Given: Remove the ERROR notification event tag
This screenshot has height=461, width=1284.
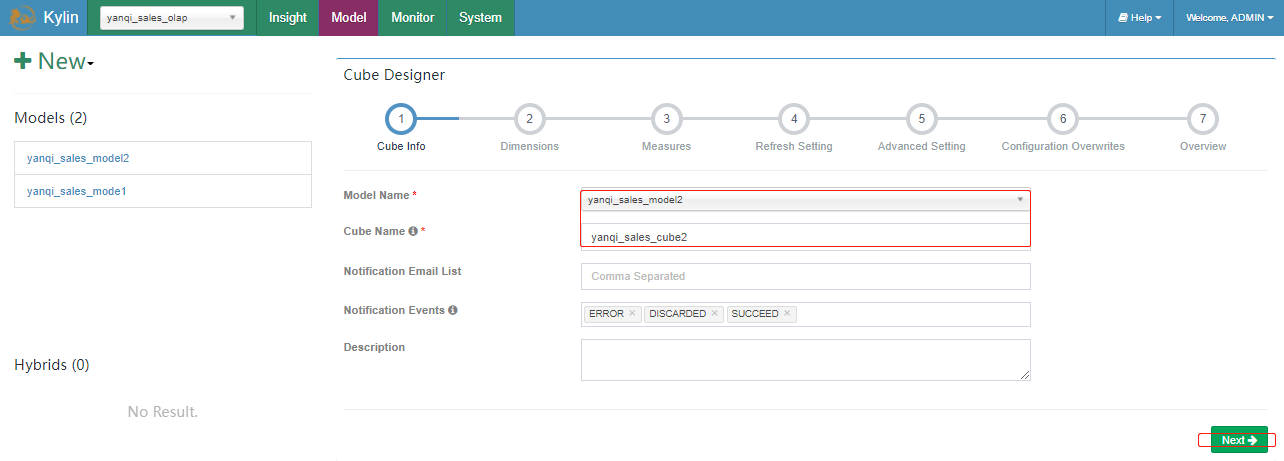Looking at the screenshot, I should point(632,314).
